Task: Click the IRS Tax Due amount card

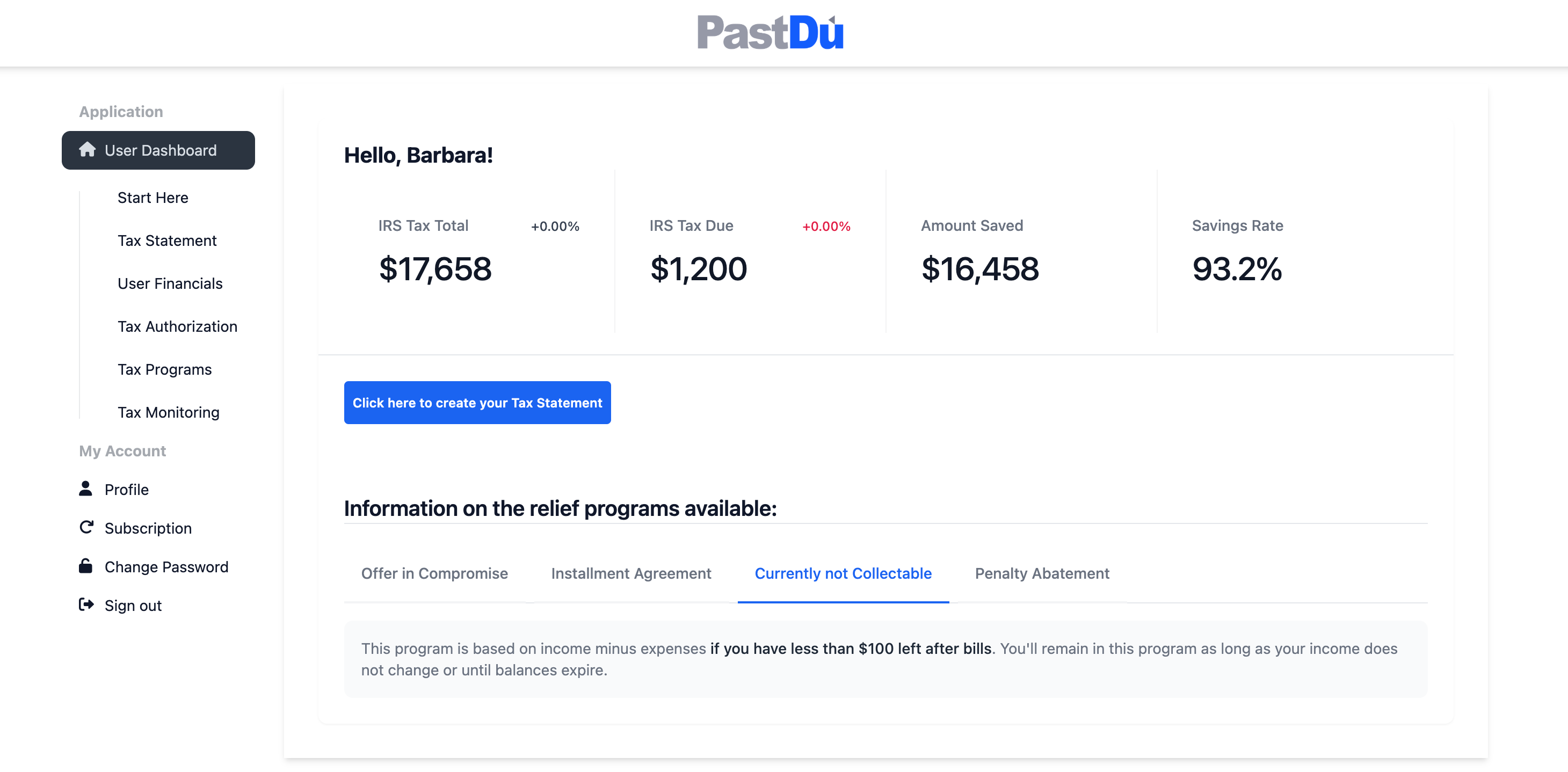Action: (750, 252)
